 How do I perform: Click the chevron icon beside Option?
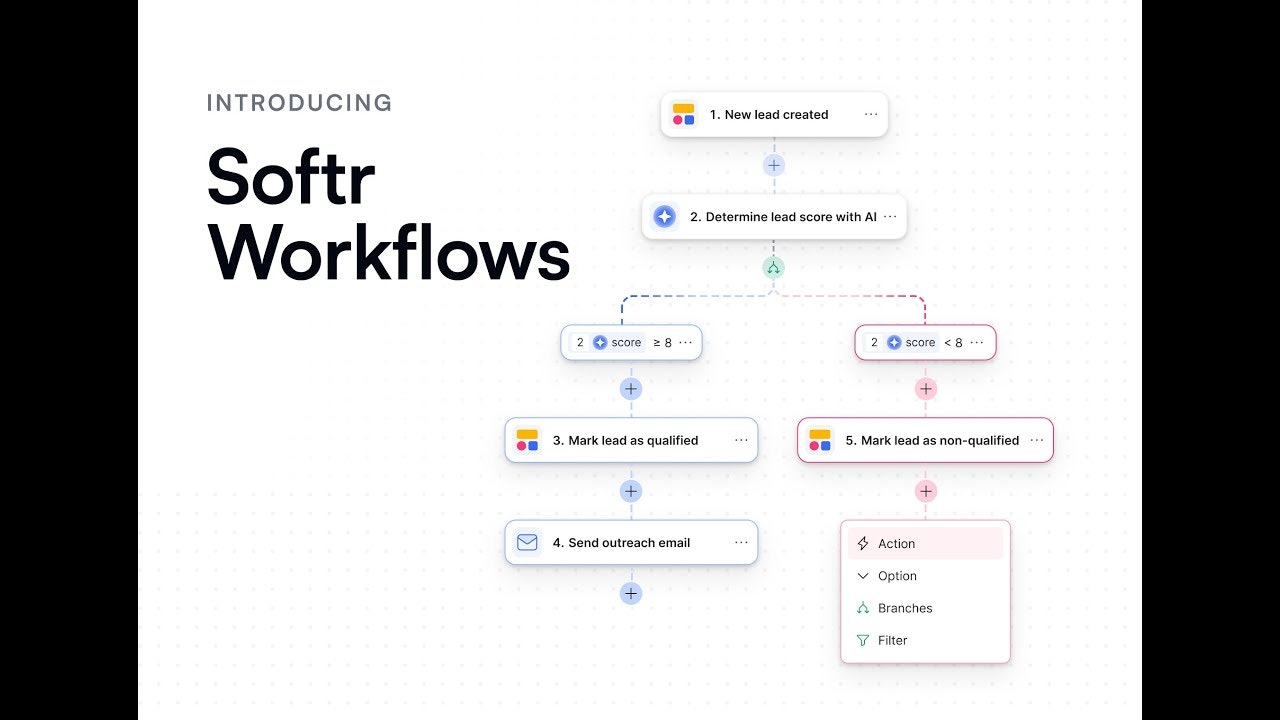[864, 576]
